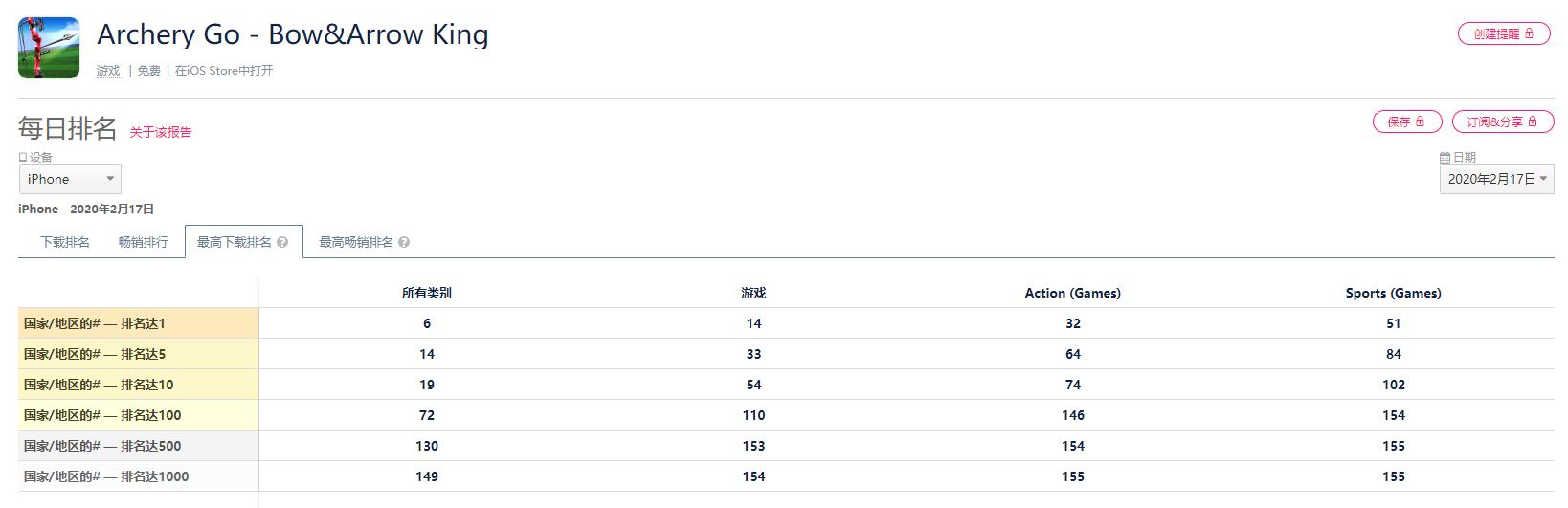Click the lock icon on 创建提醒 button
Image resolution: width=1568 pixels, height=508 pixels.
tap(1530, 34)
